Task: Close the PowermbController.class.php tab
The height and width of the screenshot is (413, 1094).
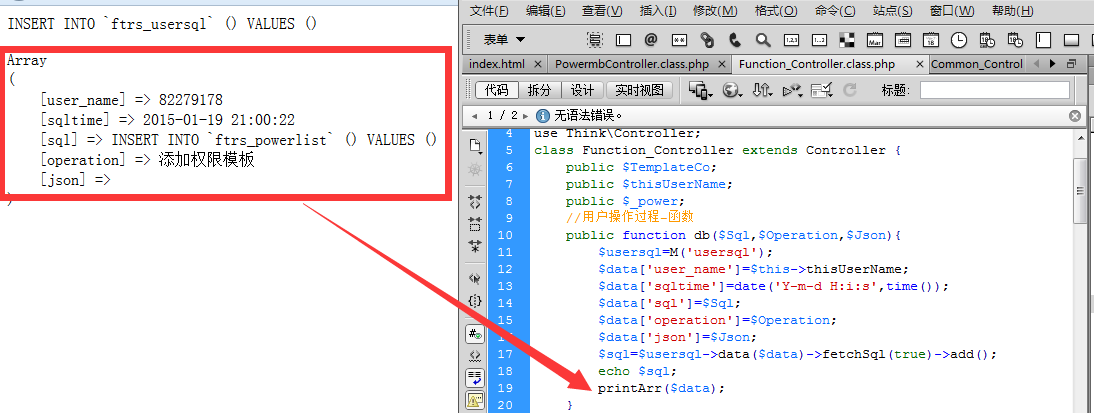Action: tap(721, 64)
